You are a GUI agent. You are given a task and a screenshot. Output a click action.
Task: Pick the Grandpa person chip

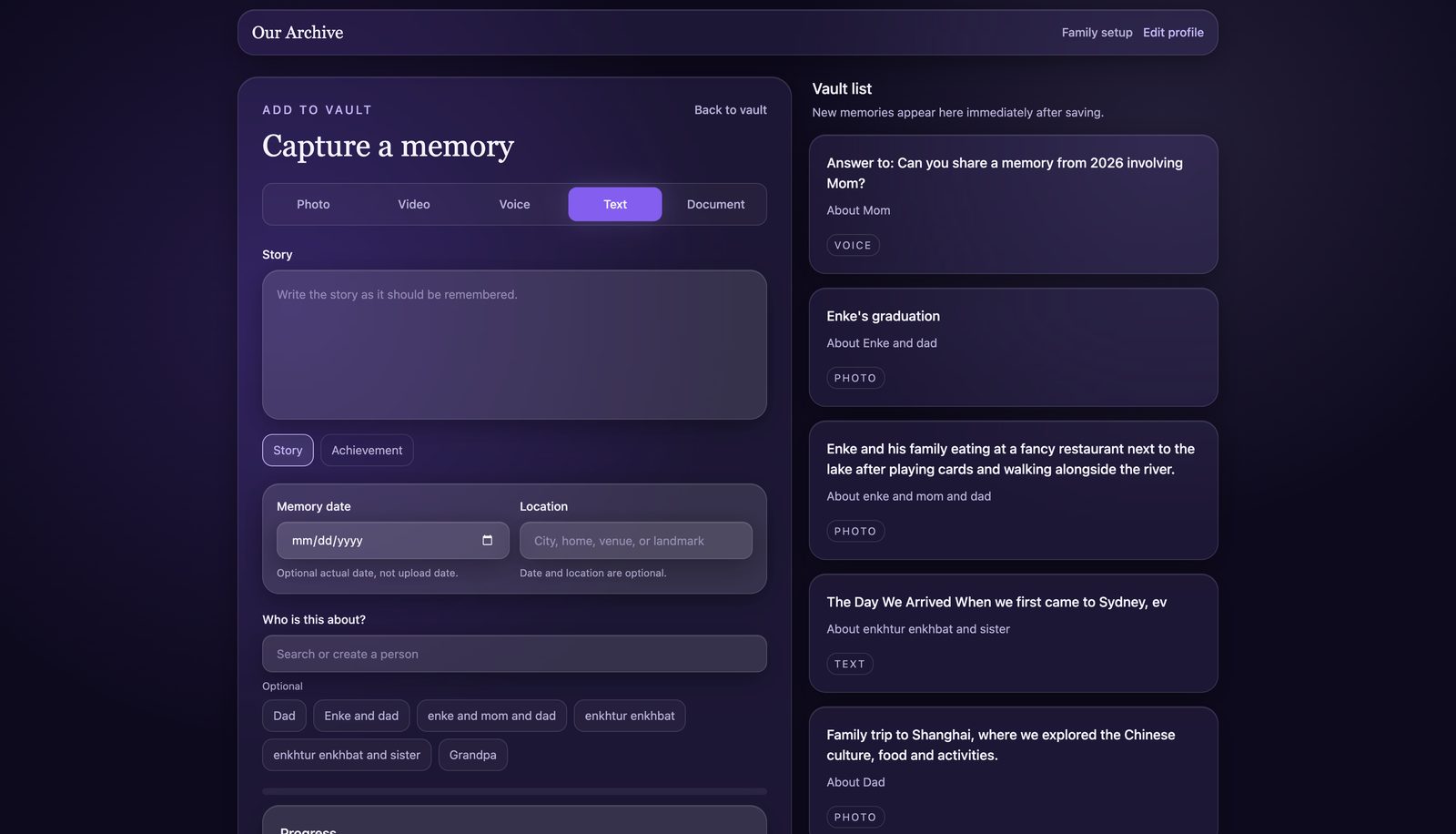tap(472, 755)
